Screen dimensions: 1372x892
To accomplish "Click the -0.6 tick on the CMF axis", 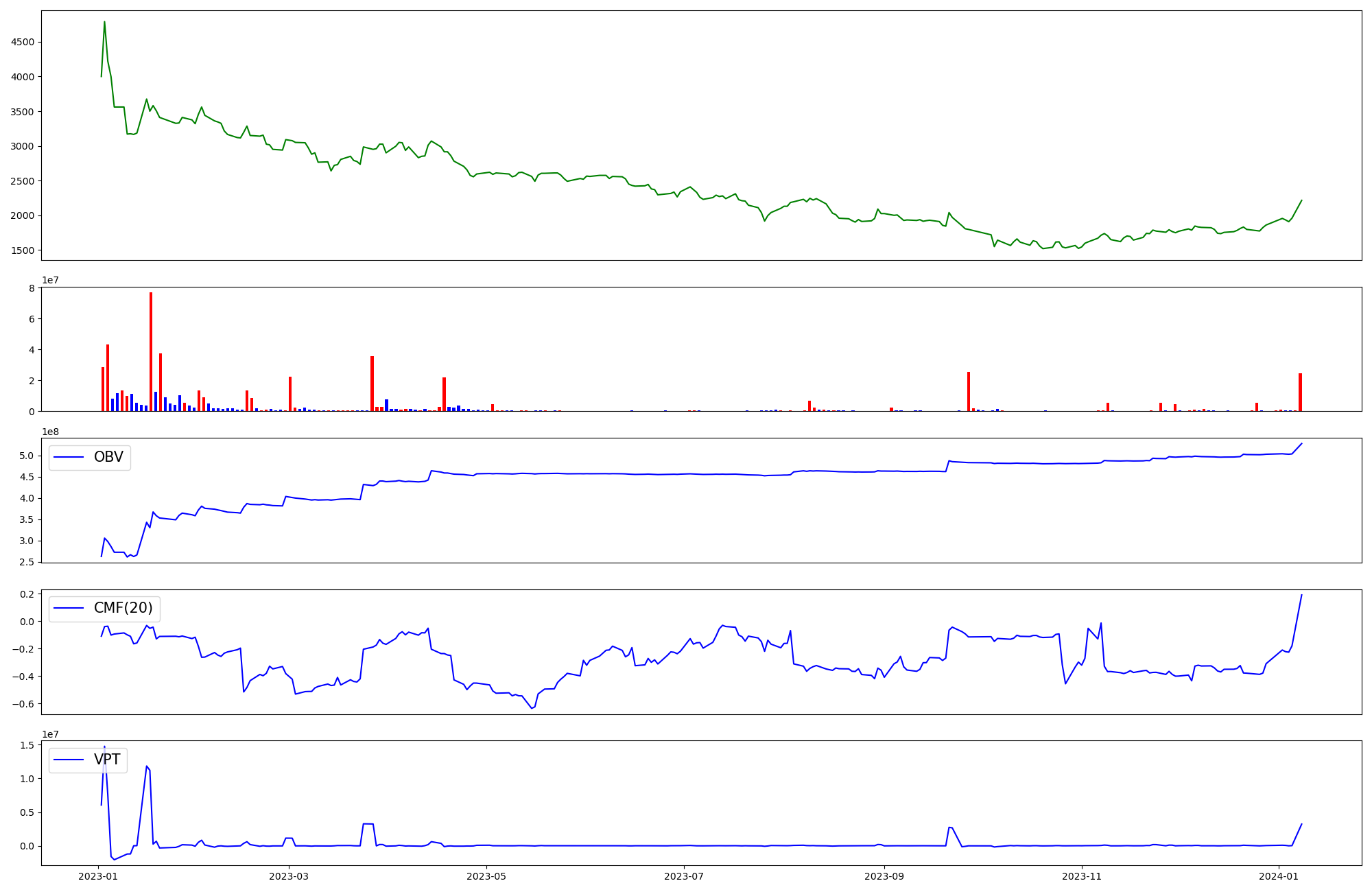I will point(25,704).
